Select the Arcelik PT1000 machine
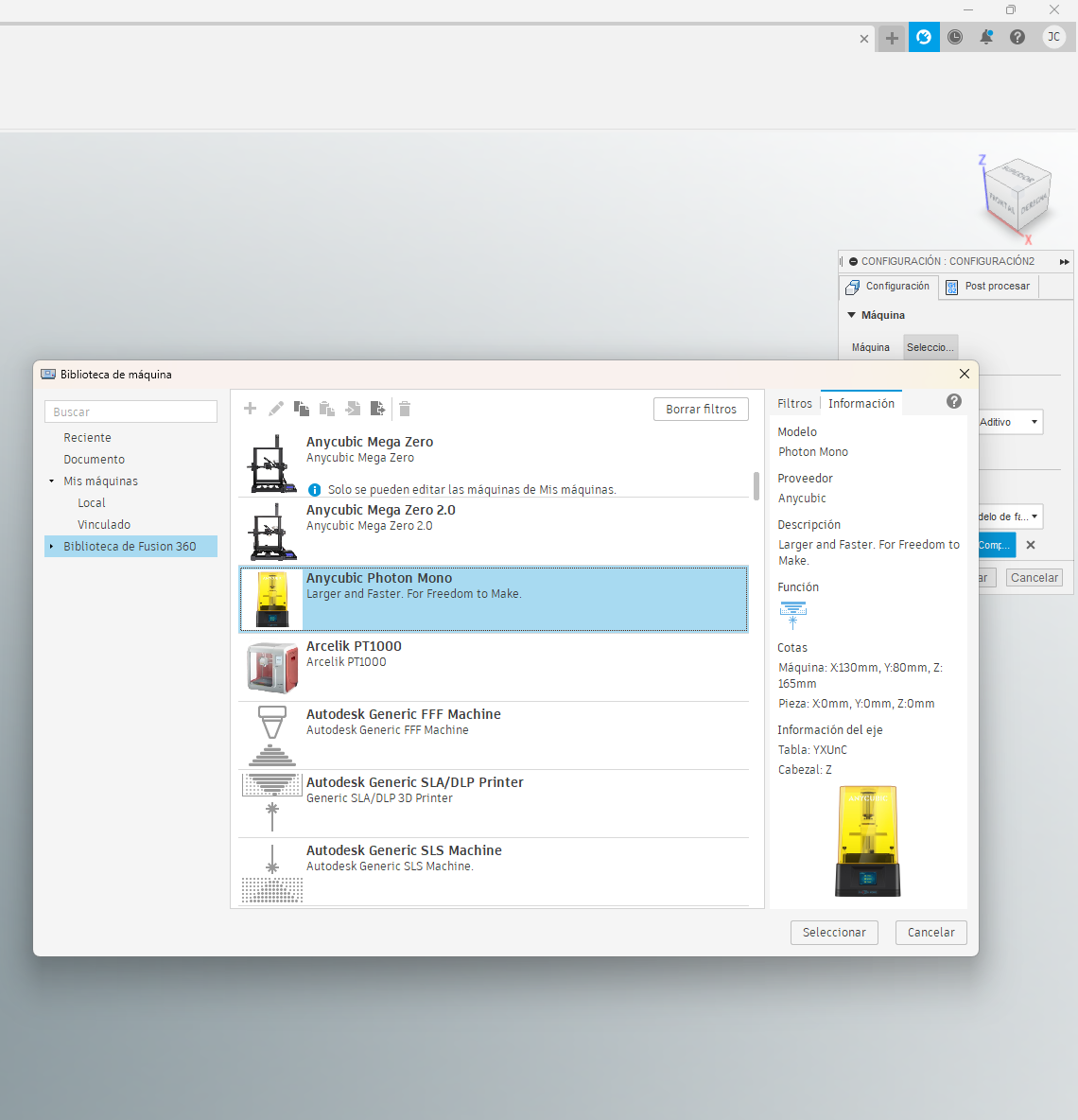 494,667
